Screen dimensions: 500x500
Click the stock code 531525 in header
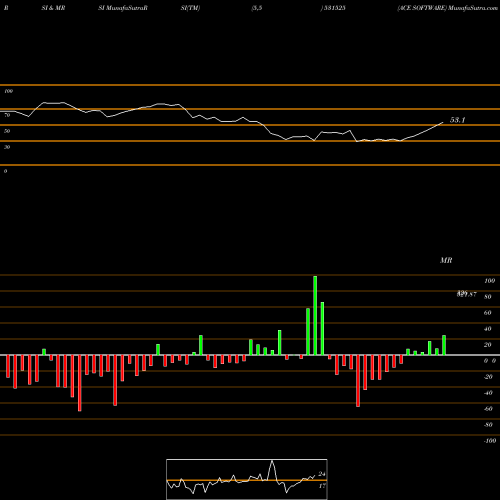click(334, 8)
